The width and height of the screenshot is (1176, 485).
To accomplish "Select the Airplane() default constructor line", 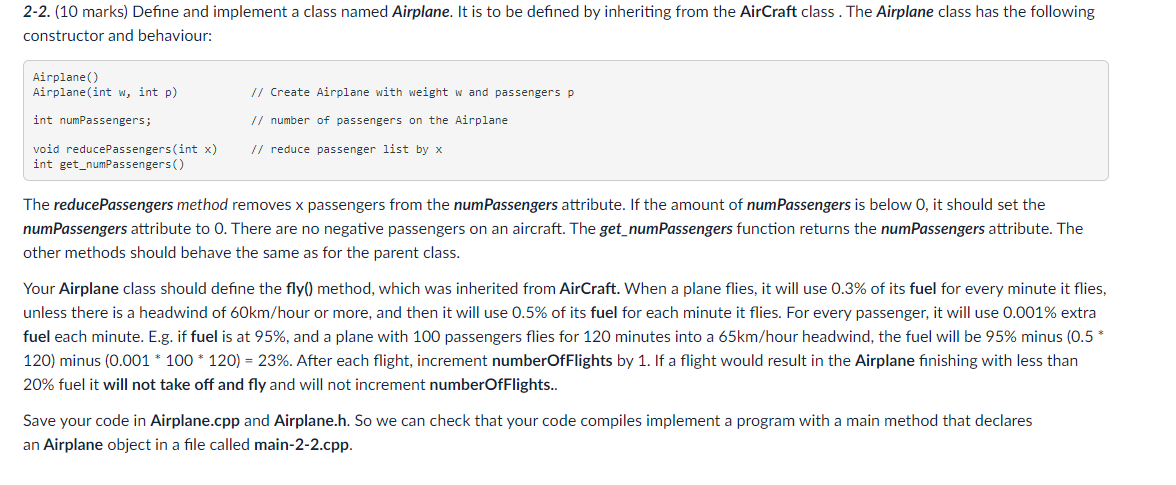I will (65, 77).
